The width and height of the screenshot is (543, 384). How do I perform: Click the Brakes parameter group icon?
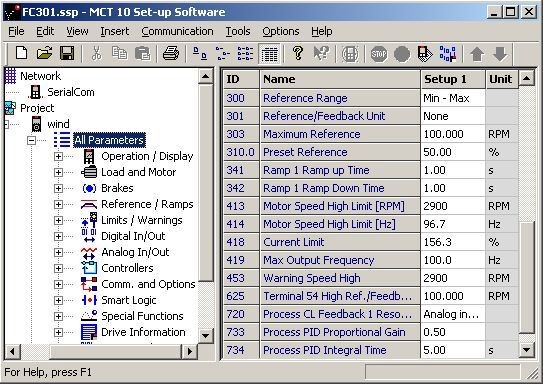(89, 188)
